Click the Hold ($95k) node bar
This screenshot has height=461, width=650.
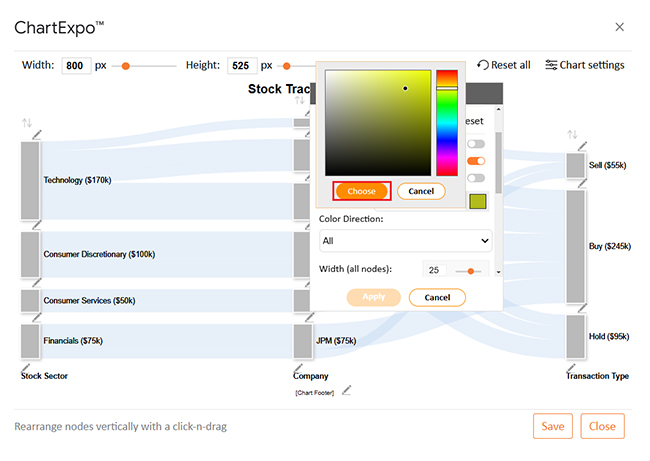[576, 336]
